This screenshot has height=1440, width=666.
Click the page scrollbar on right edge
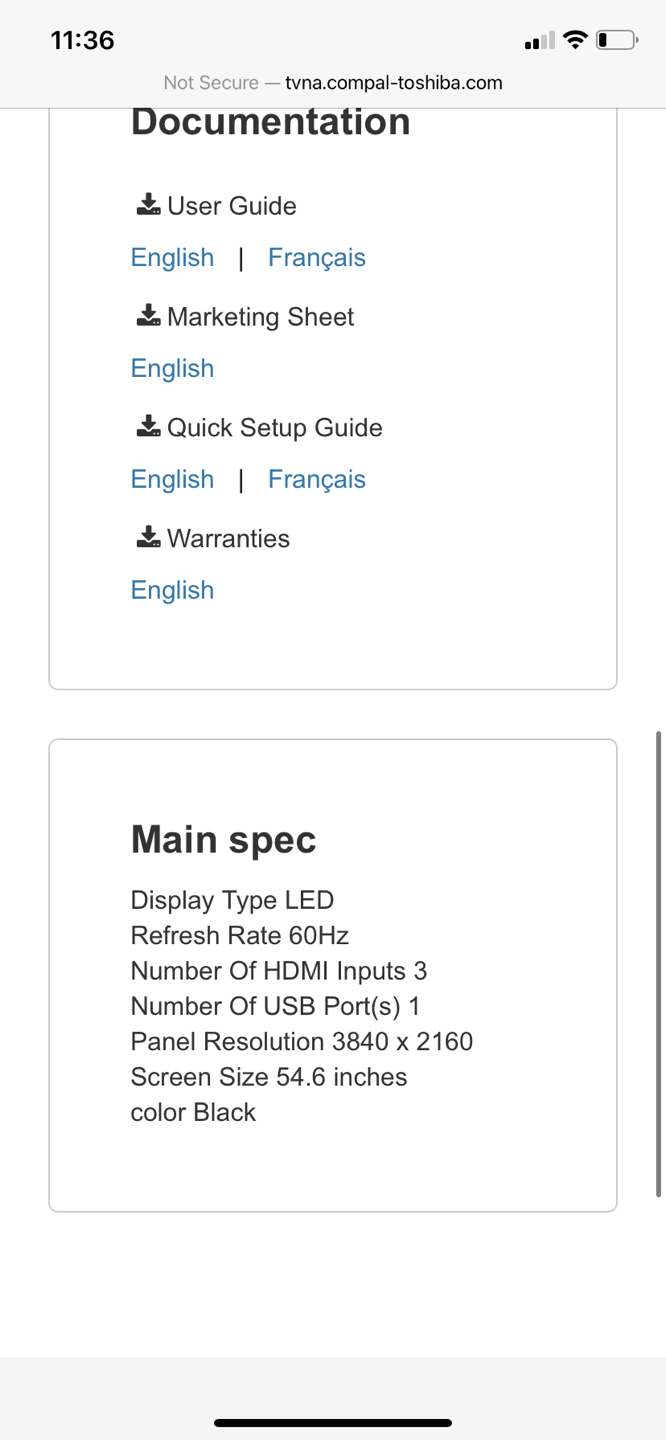click(x=658, y=964)
